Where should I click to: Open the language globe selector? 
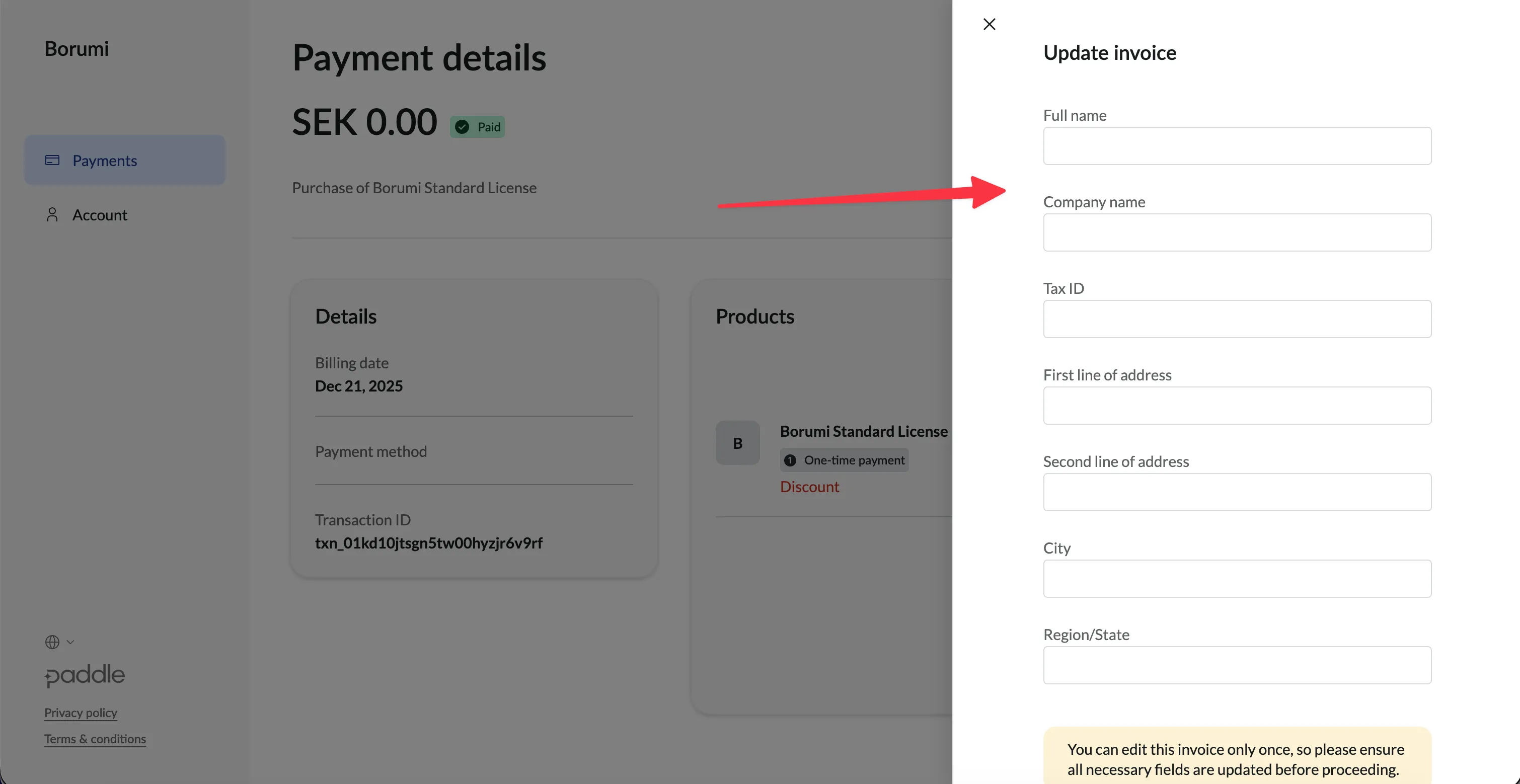coord(59,642)
